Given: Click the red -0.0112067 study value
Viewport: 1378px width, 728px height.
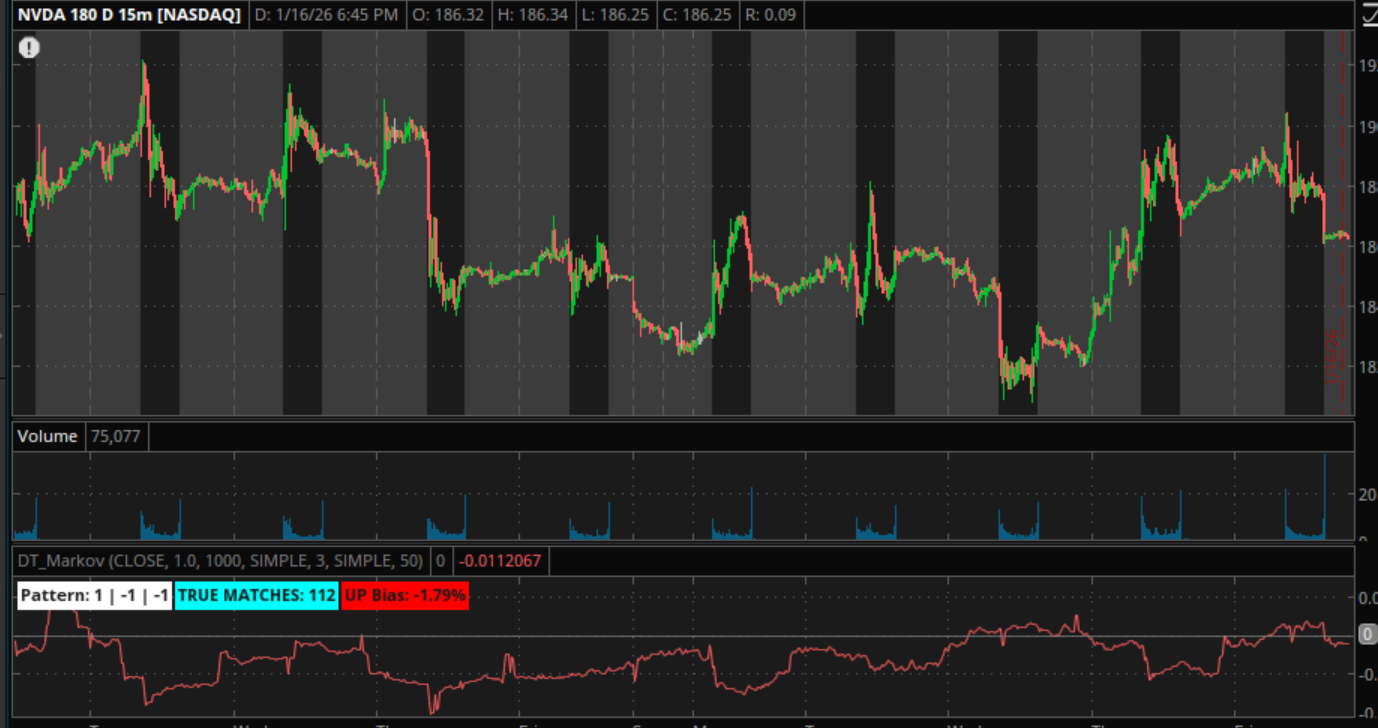Looking at the screenshot, I should (x=500, y=561).
